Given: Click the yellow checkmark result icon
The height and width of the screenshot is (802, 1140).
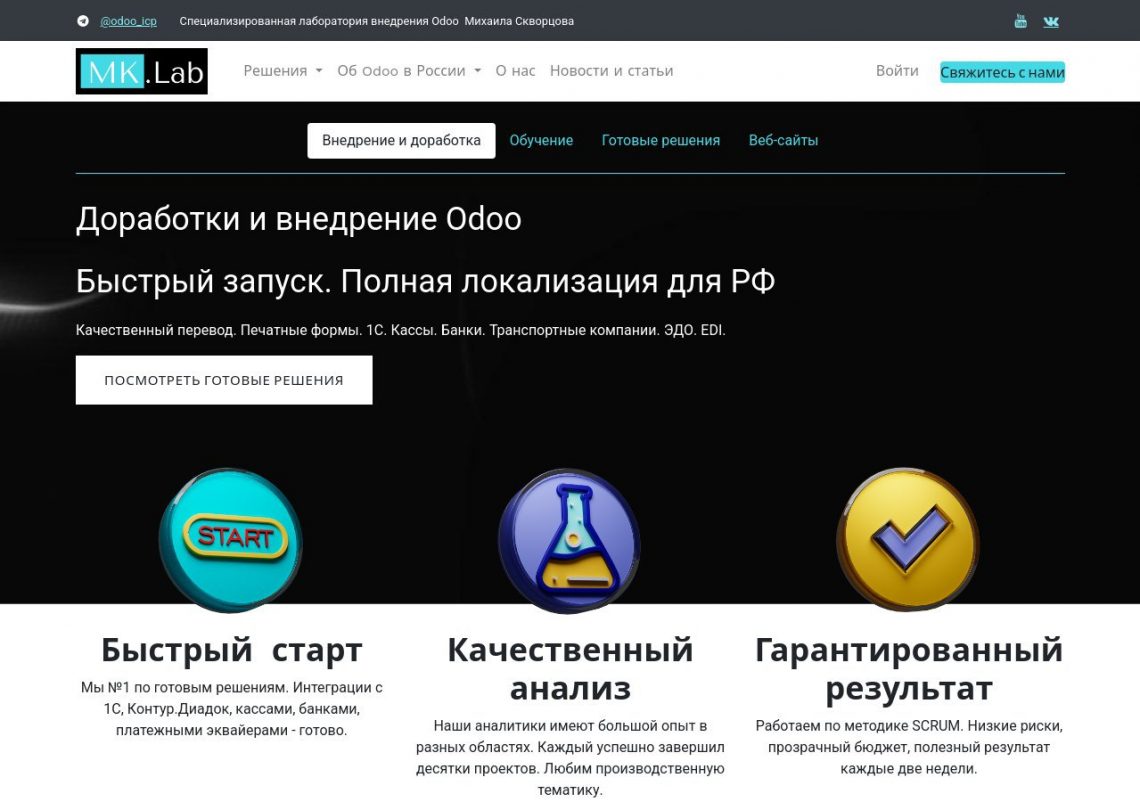Looking at the screenshot, I should 908,540.
